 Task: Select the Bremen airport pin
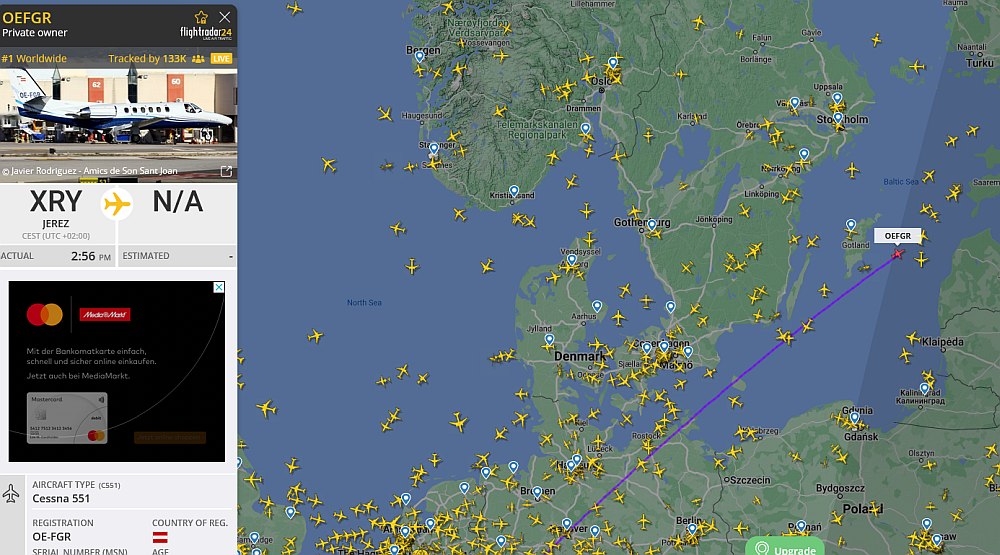click(x=537, y=492)
